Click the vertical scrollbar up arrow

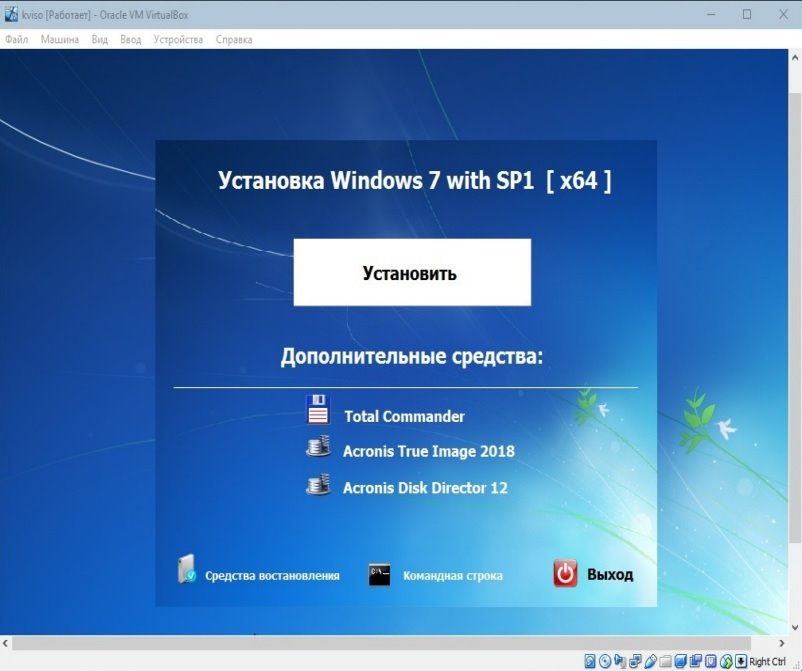click(x=795, y=56)
